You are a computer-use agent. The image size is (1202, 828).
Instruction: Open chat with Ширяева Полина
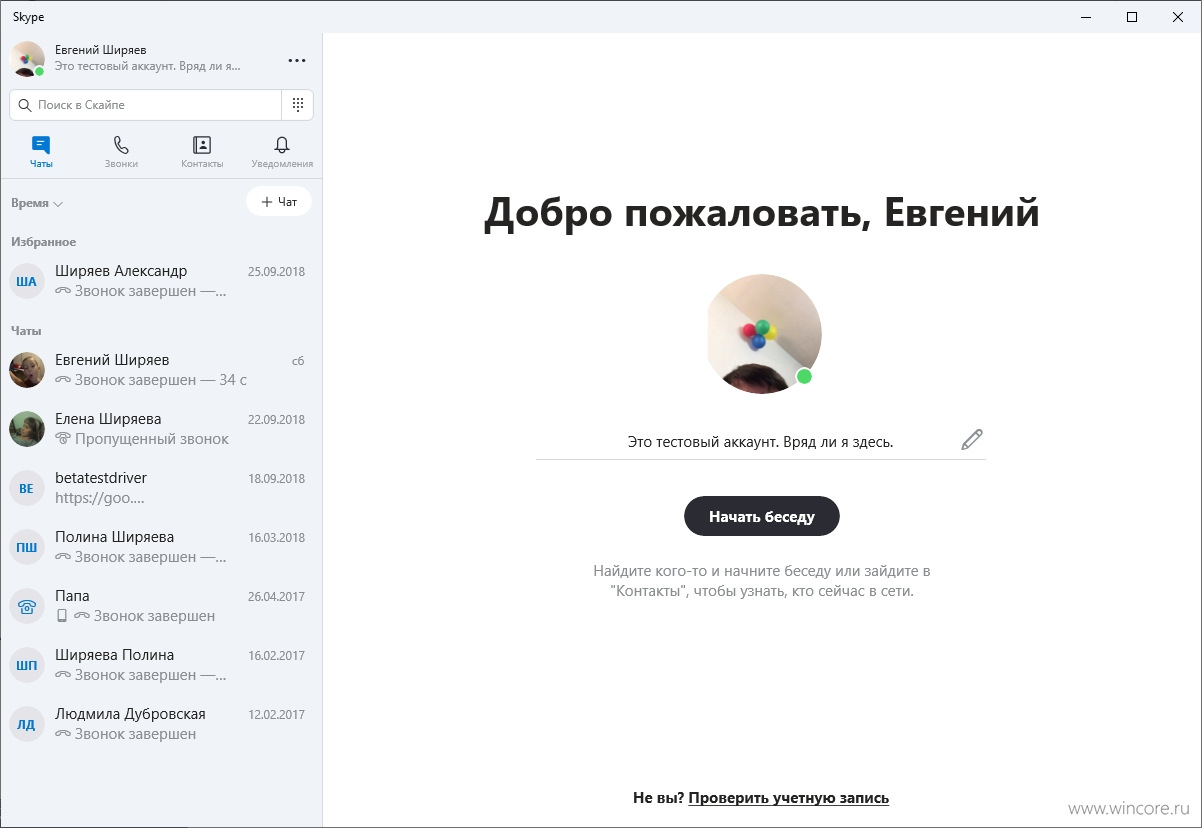pos(161,665)
